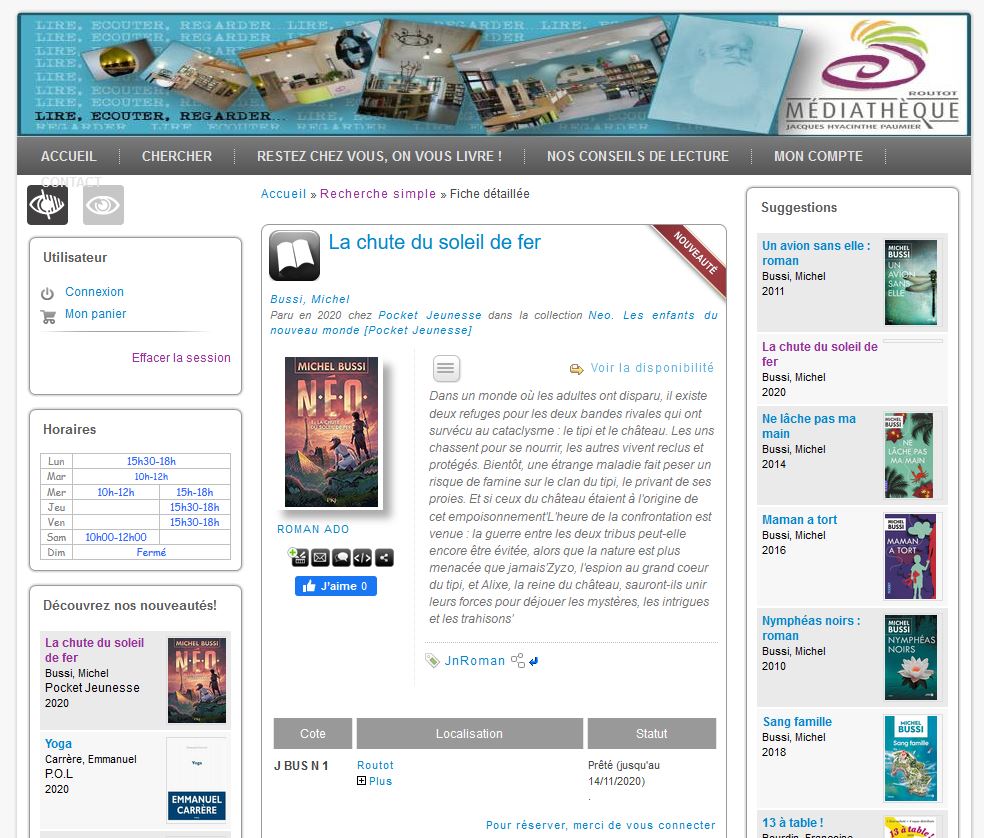984x838 pixels.
Task: Open the comments speech bubble icon
Action: [x=341, y=558]
